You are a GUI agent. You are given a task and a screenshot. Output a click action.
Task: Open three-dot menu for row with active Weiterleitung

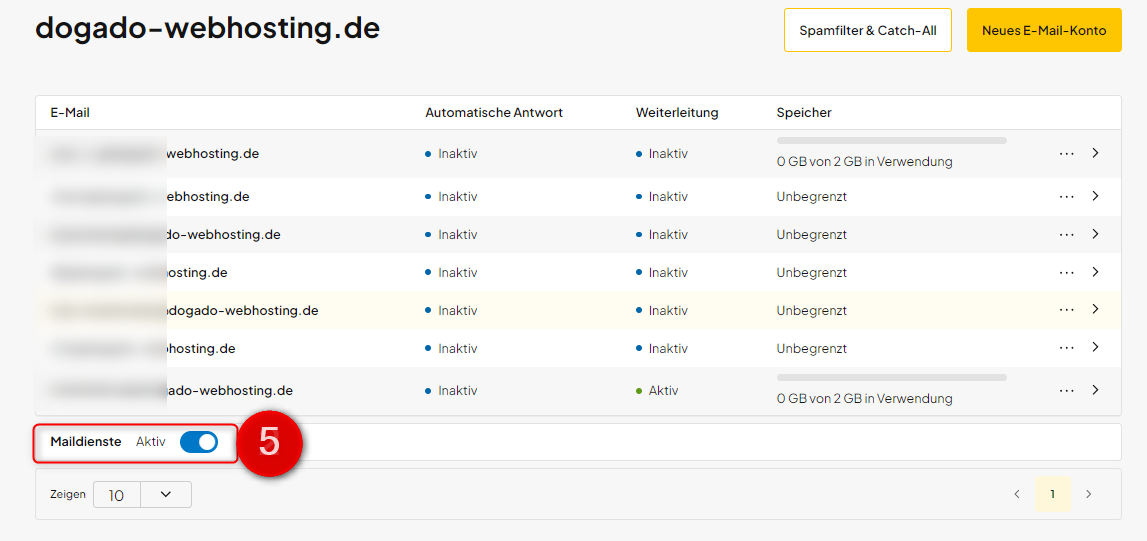[1067, 390]
